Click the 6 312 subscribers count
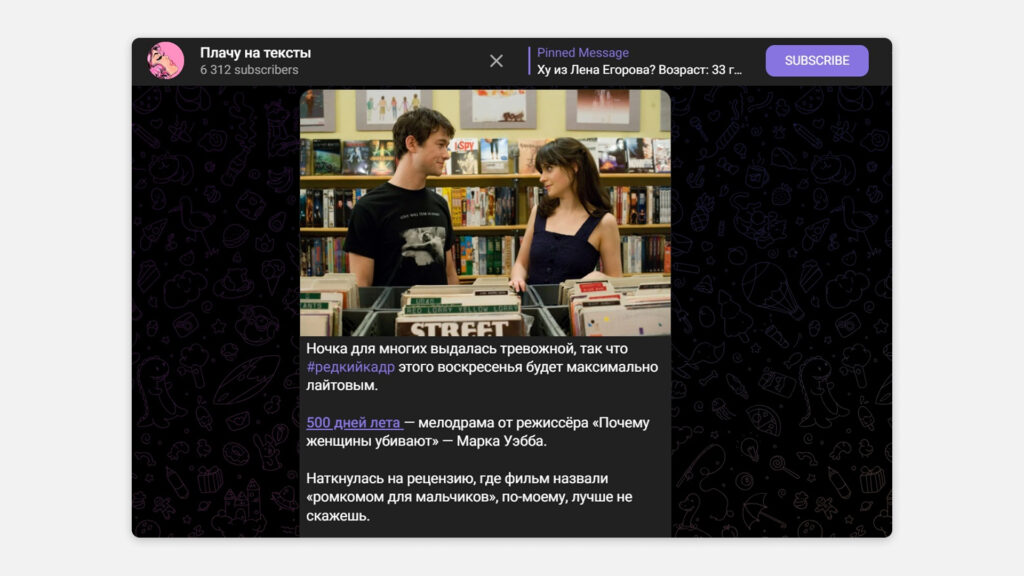 [249, 70]
